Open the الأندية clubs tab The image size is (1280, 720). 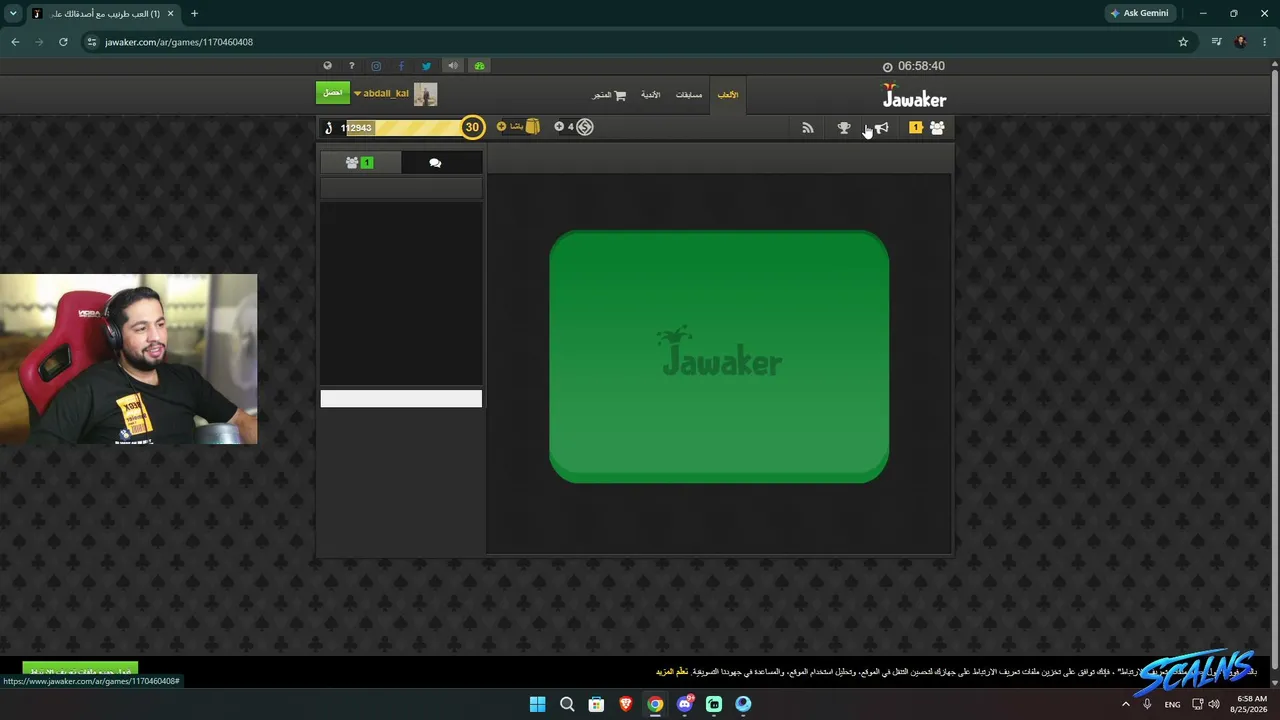pyautogui.click(x=650, y=95)
